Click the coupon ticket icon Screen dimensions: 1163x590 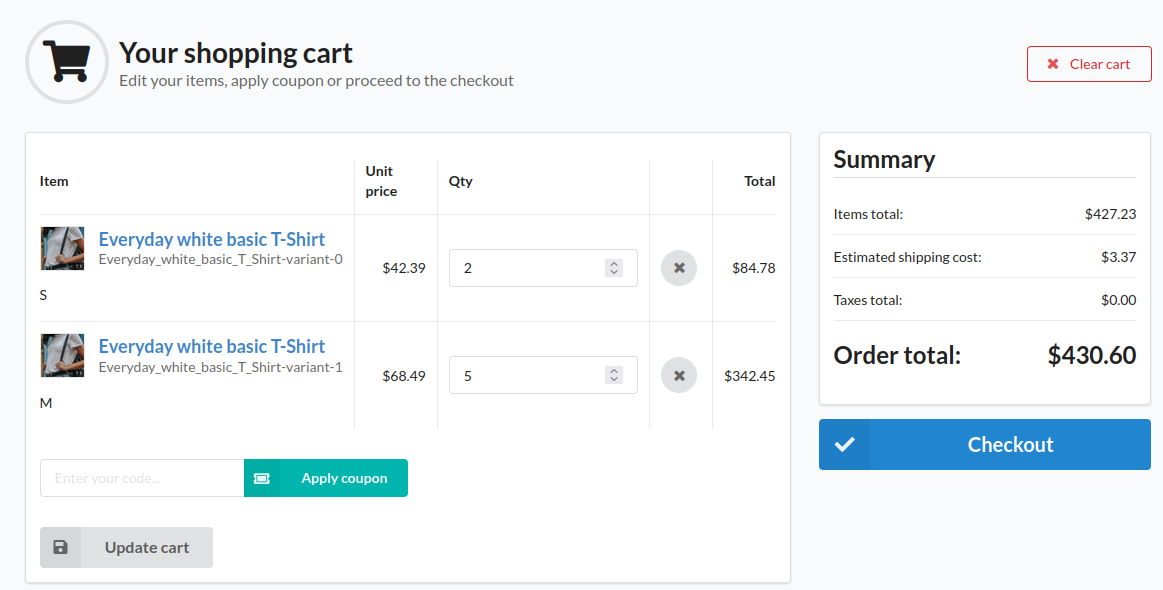pyautogui.click(x=262, y=478)
